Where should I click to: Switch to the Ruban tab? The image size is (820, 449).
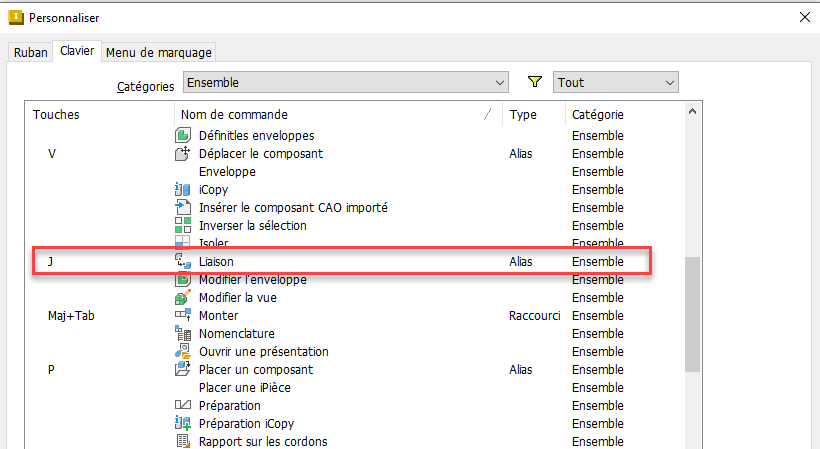(30, 52)
